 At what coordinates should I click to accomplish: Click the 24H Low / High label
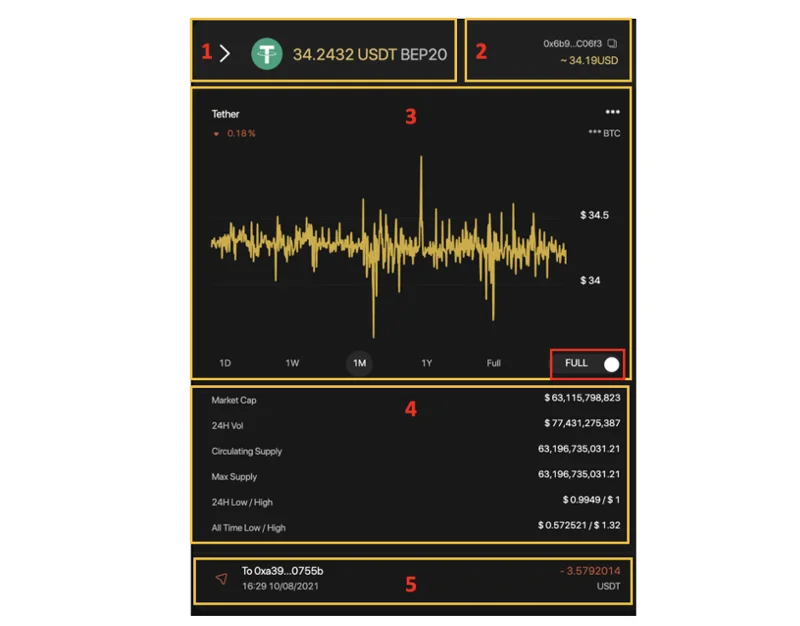[242, 503]
